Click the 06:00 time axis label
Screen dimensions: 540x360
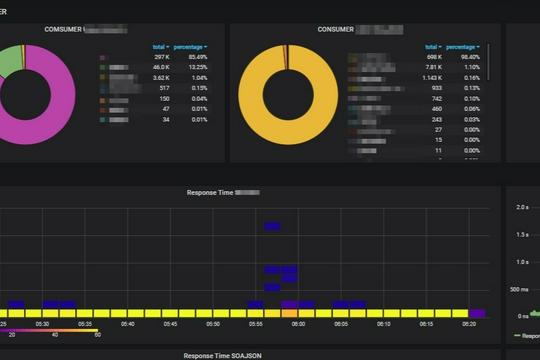[x=298, y=324]
